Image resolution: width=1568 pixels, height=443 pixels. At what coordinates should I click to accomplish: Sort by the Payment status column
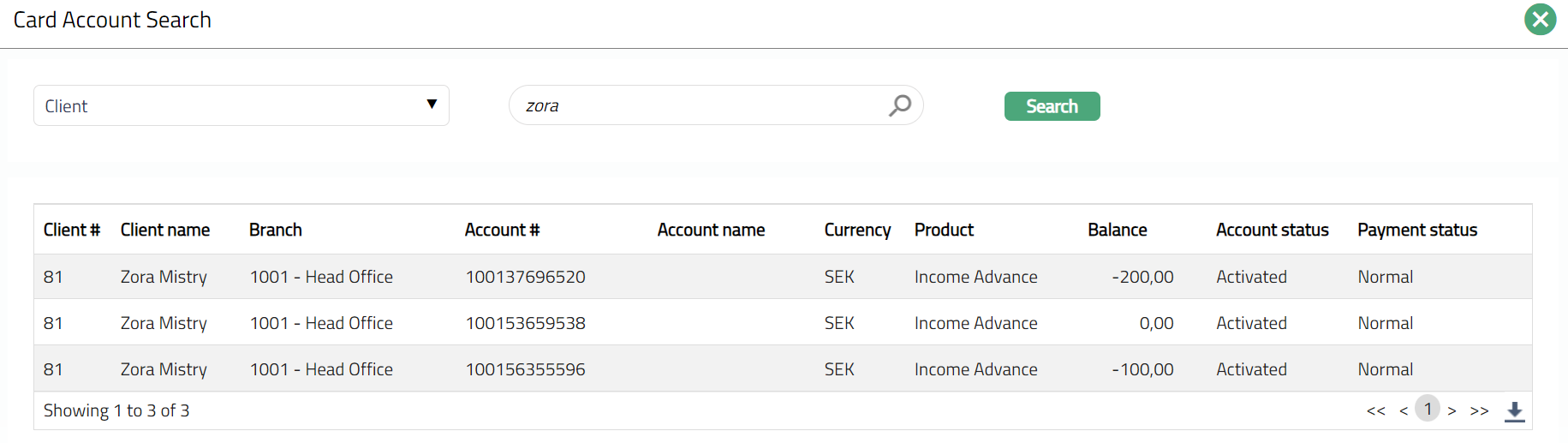point(1416,230)
